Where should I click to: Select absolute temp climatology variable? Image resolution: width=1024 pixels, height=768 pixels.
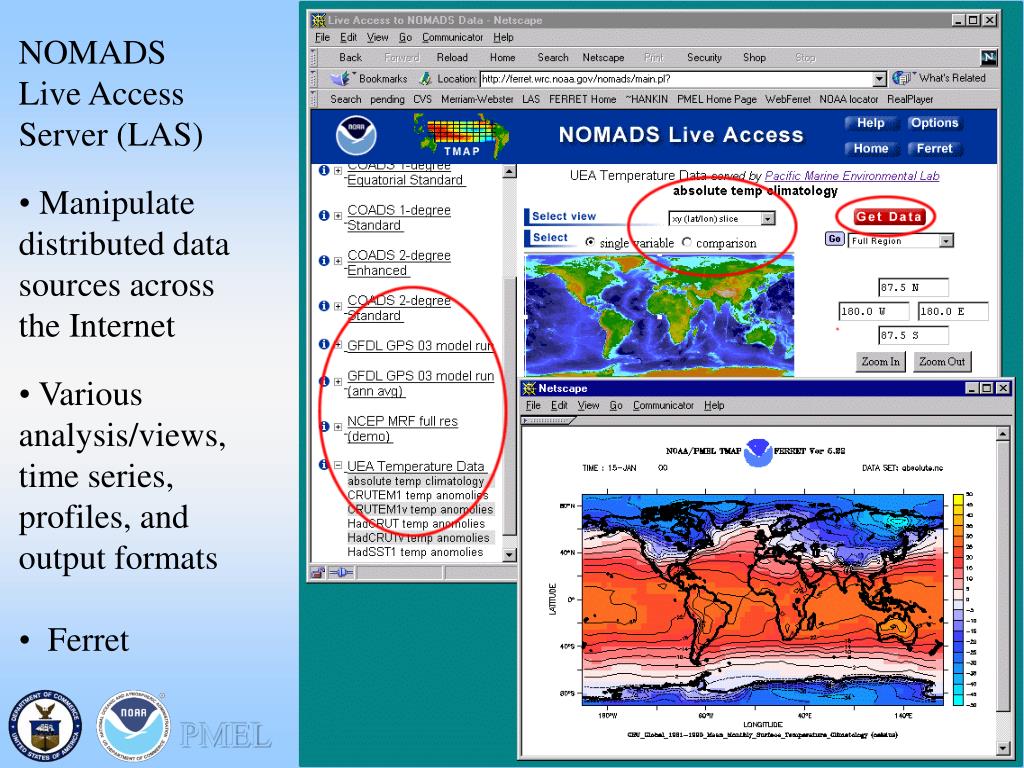[x=415, y=481]
